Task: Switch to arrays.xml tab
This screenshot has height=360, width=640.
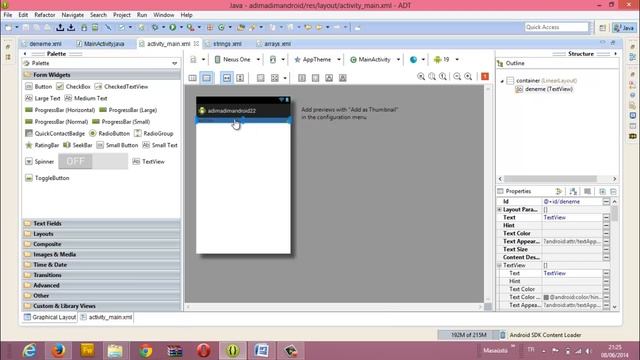Action: click(273, 44)
